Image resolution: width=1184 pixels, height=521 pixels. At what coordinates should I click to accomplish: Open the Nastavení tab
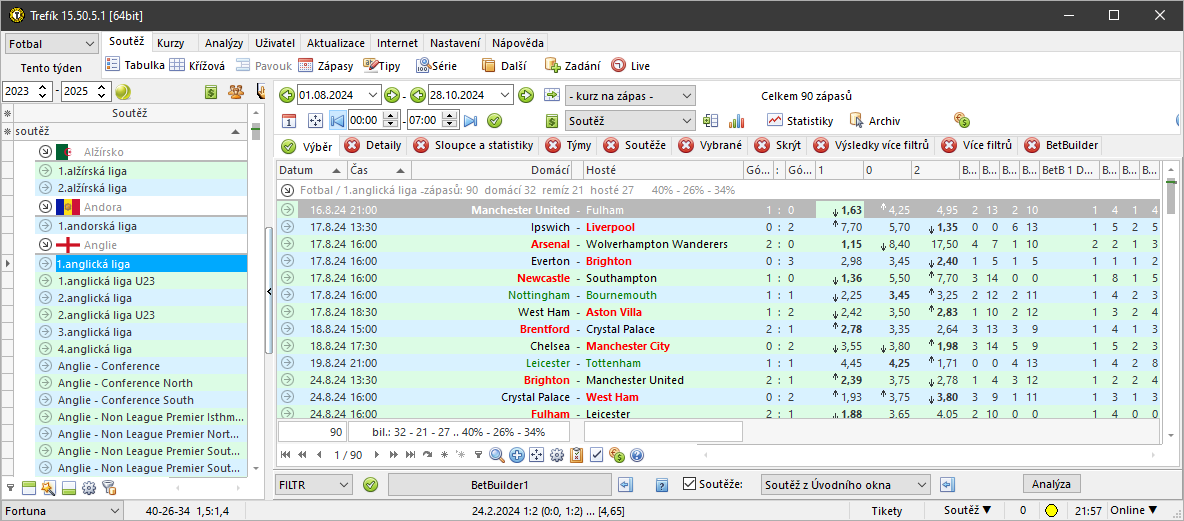pyautogui.click(x=453, y=43)
